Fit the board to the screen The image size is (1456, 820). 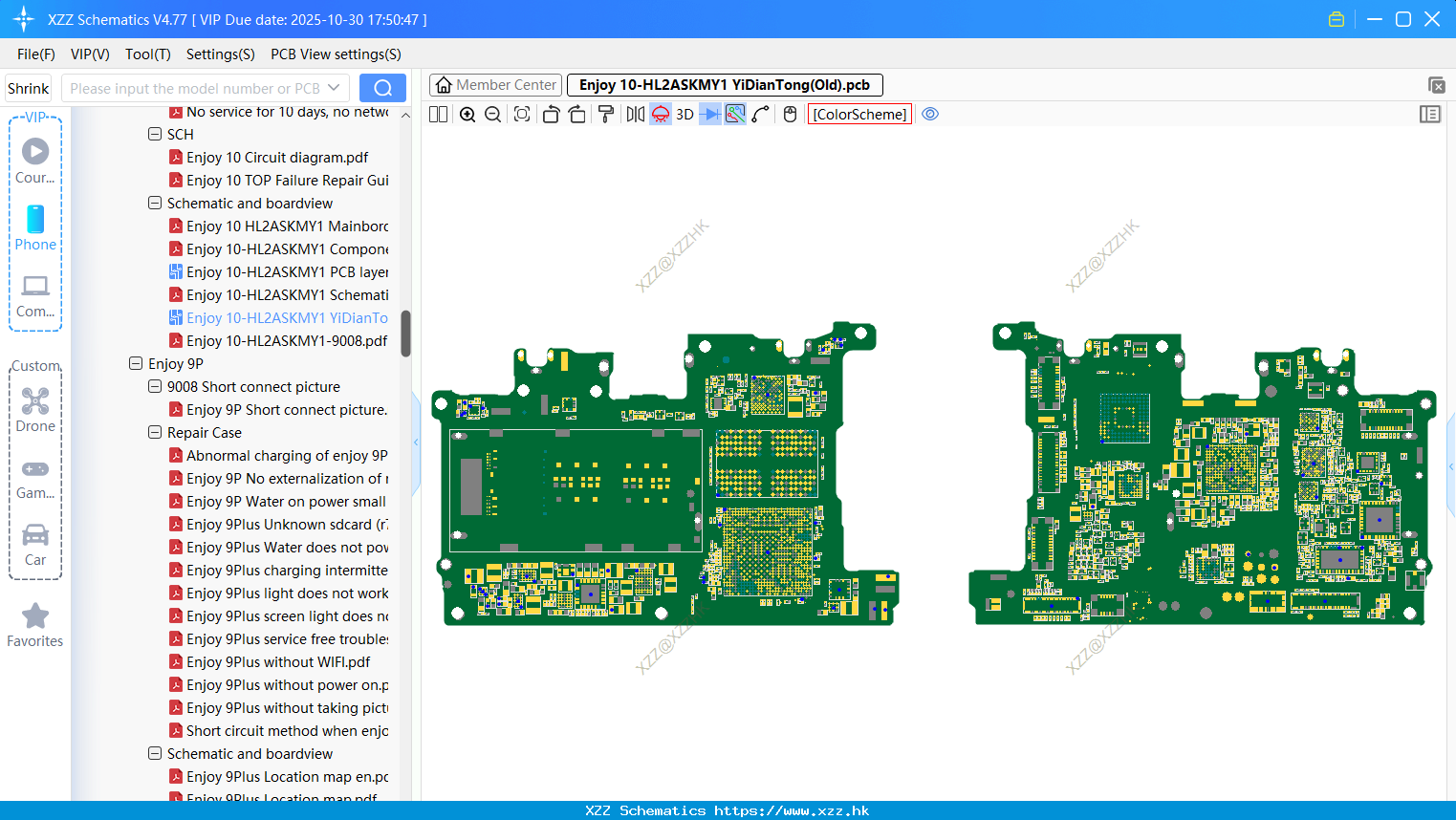(522, 115)
